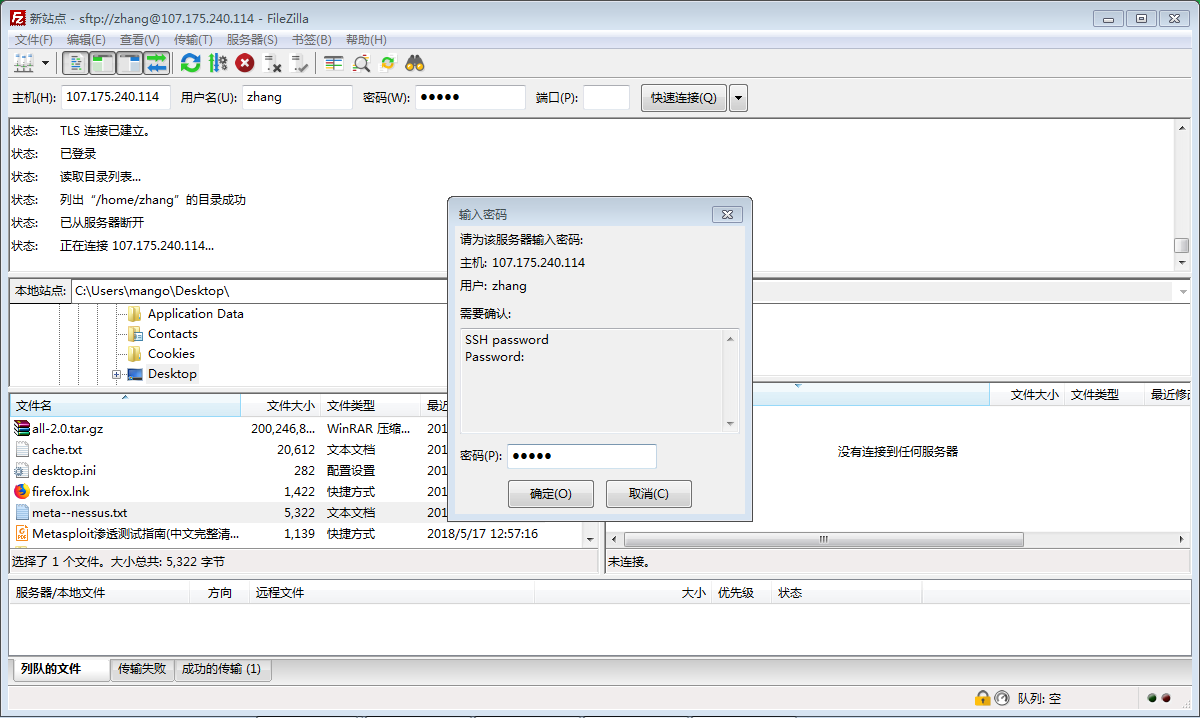Open the Site Manager dropdown arrow
Screen dimensions: 1200x718
pyautogui.click(x=46, y=63)
